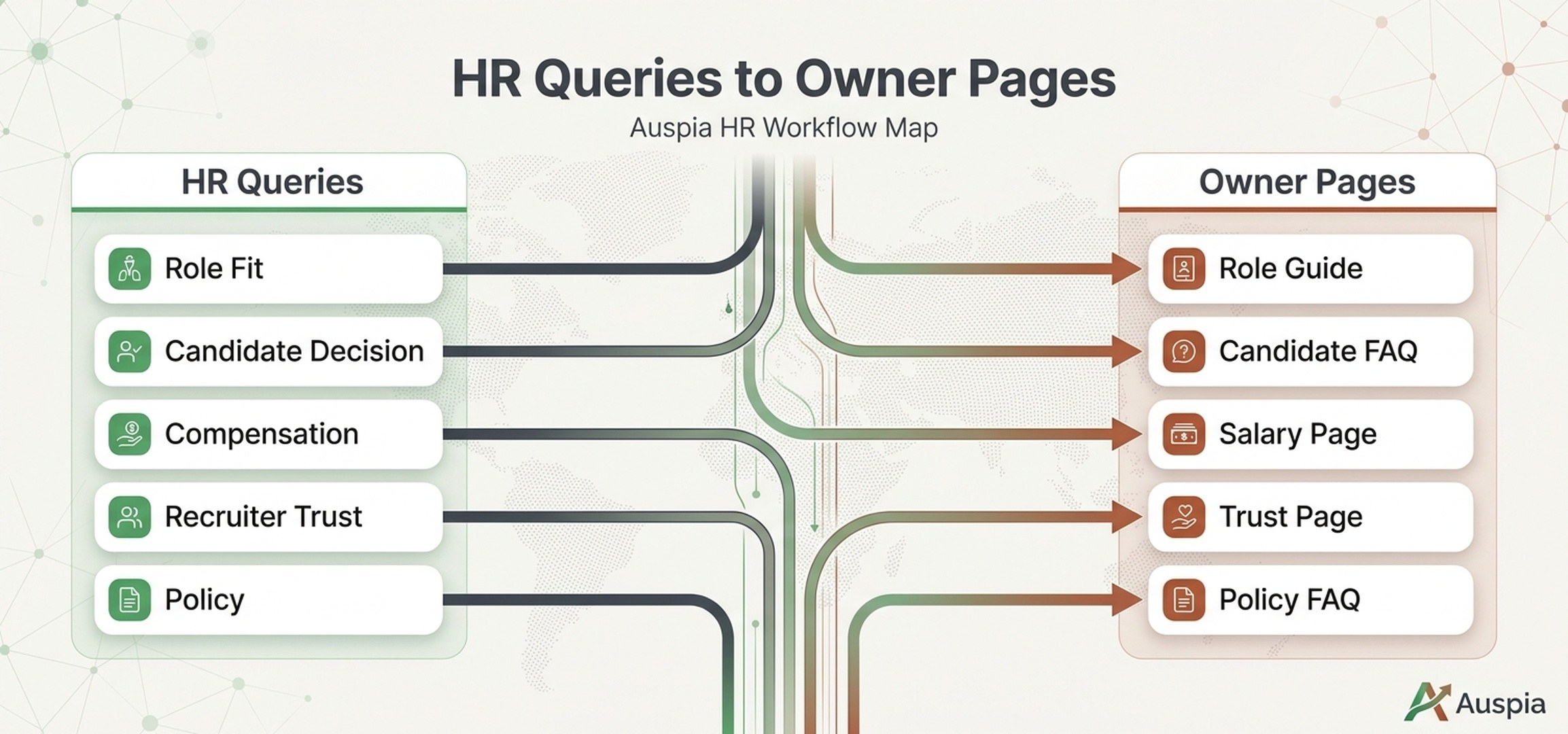Click the 'Auspia HR Workflow Map' subtitle
The width and height of the screenshot is (1568, 734).
coord(784,128)
